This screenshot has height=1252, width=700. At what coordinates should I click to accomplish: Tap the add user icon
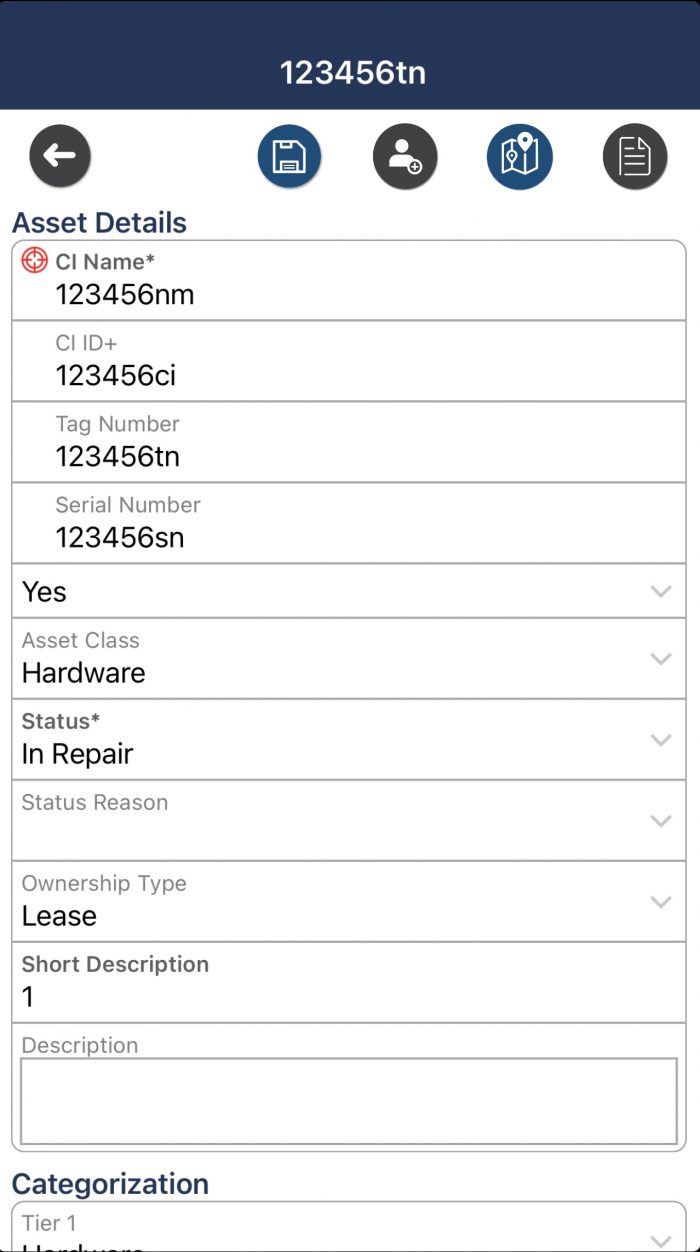(405, 157)
